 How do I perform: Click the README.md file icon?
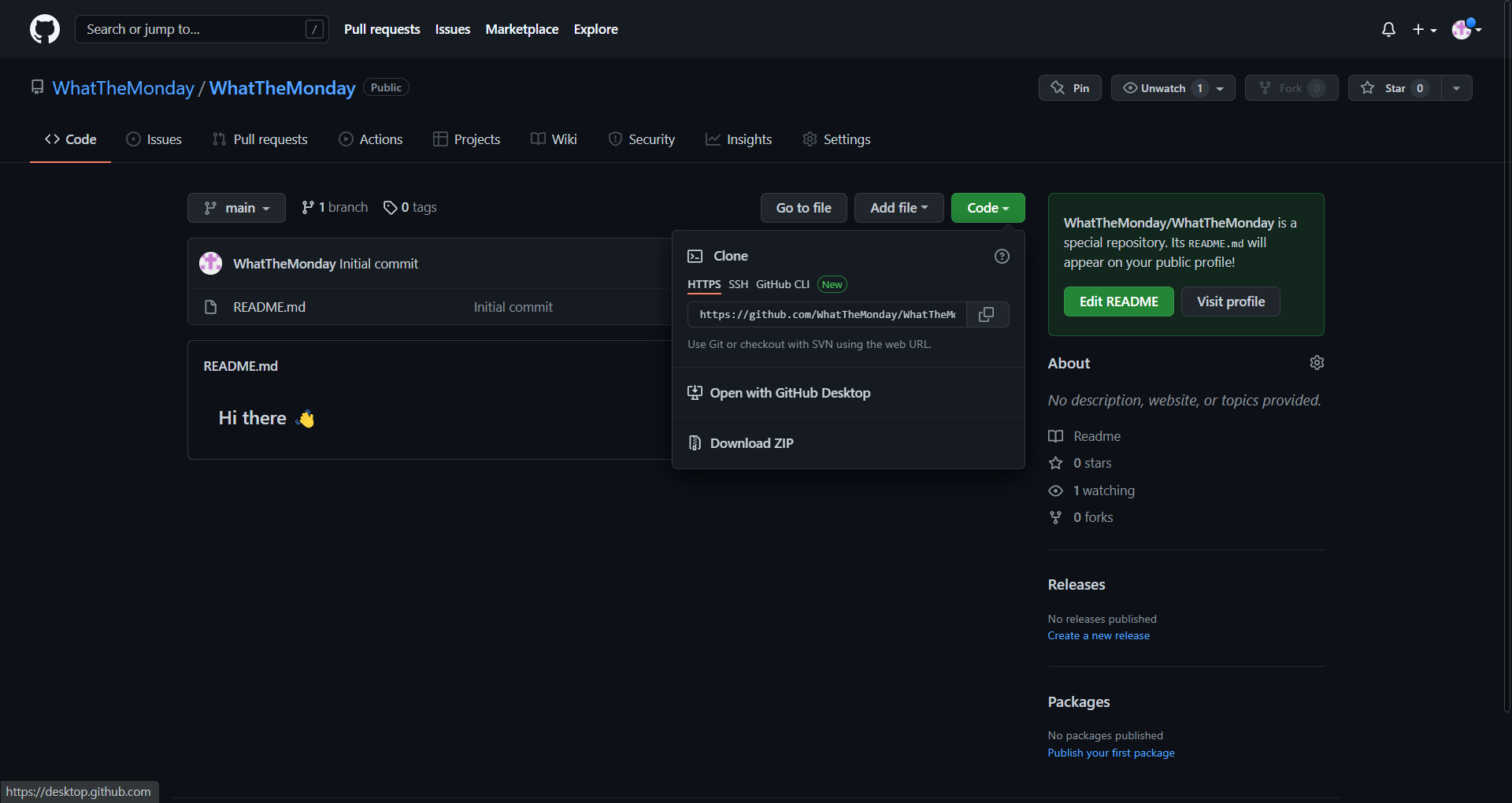210,307
